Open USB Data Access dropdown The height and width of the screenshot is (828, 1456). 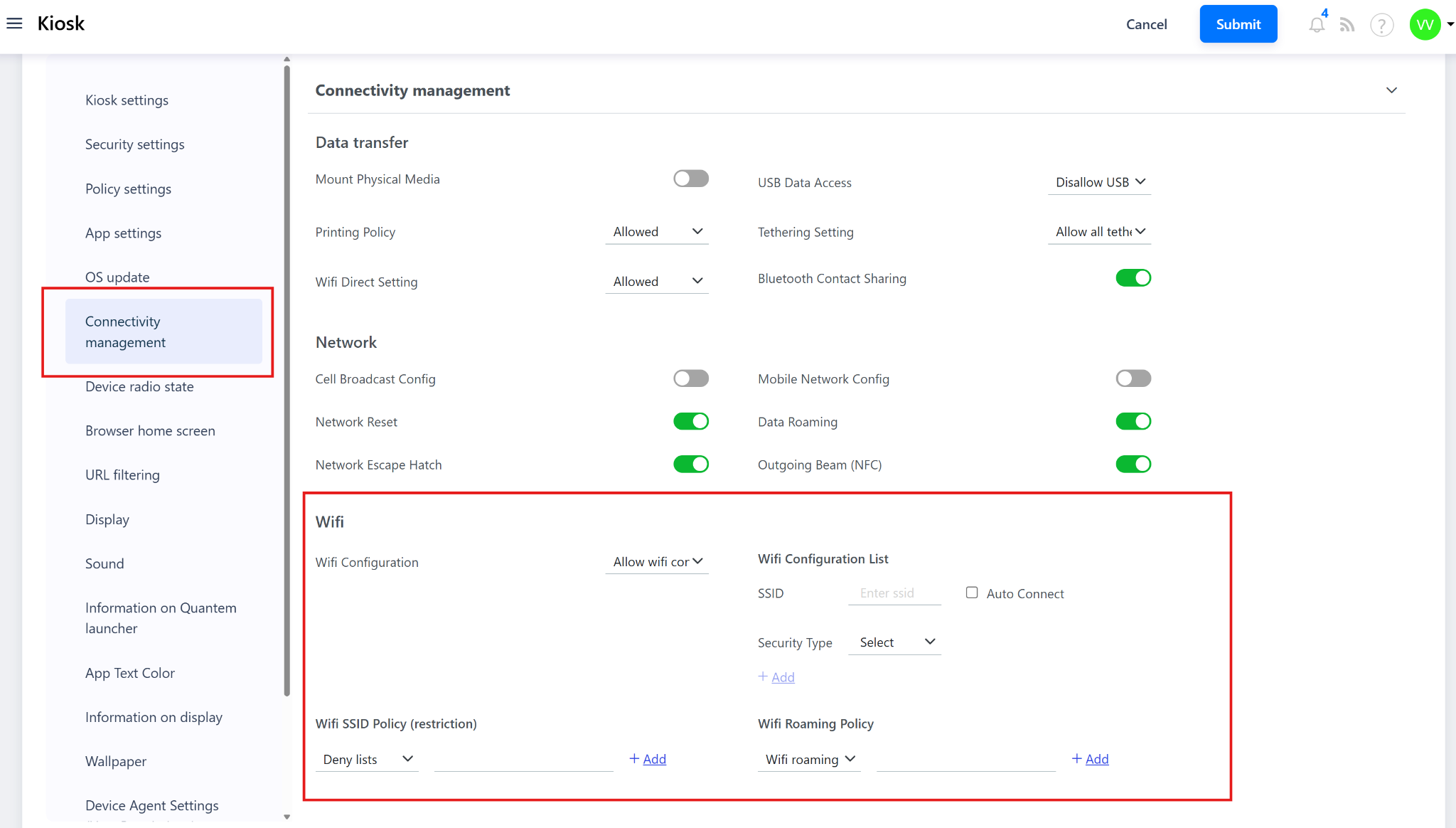(x=1099, y=182)
